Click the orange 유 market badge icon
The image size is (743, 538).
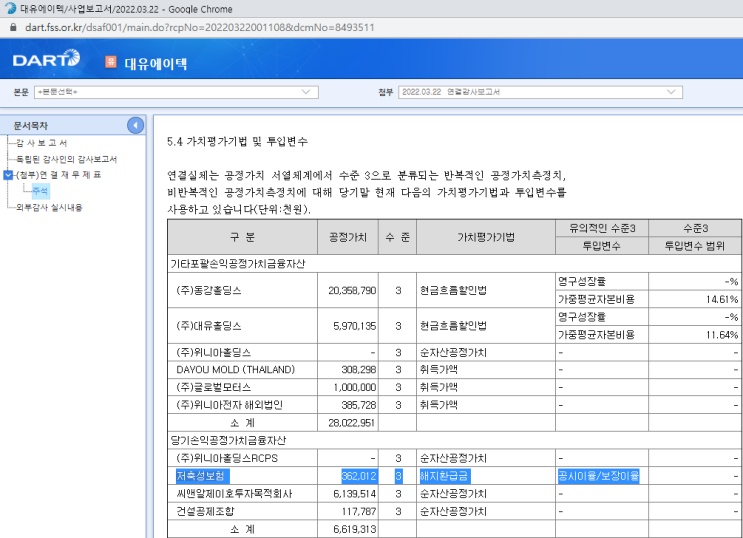point(111,61)
